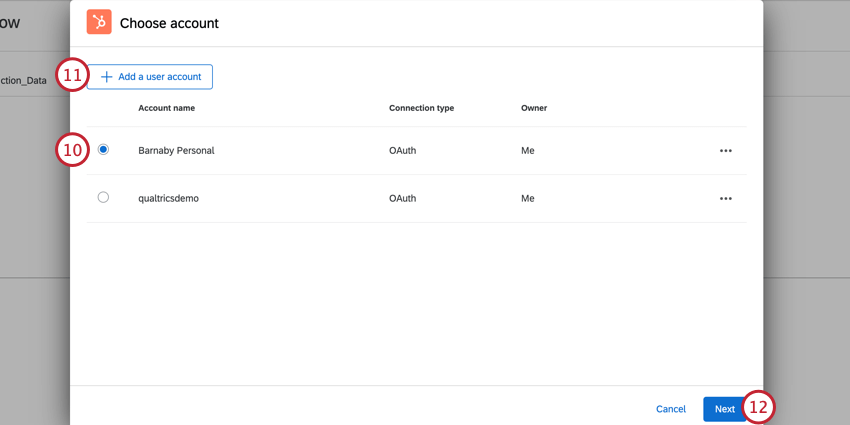Click OAuth in the qualtricsdemo row
This screenshot has height=425, width=850.
[x=402, y=199]
